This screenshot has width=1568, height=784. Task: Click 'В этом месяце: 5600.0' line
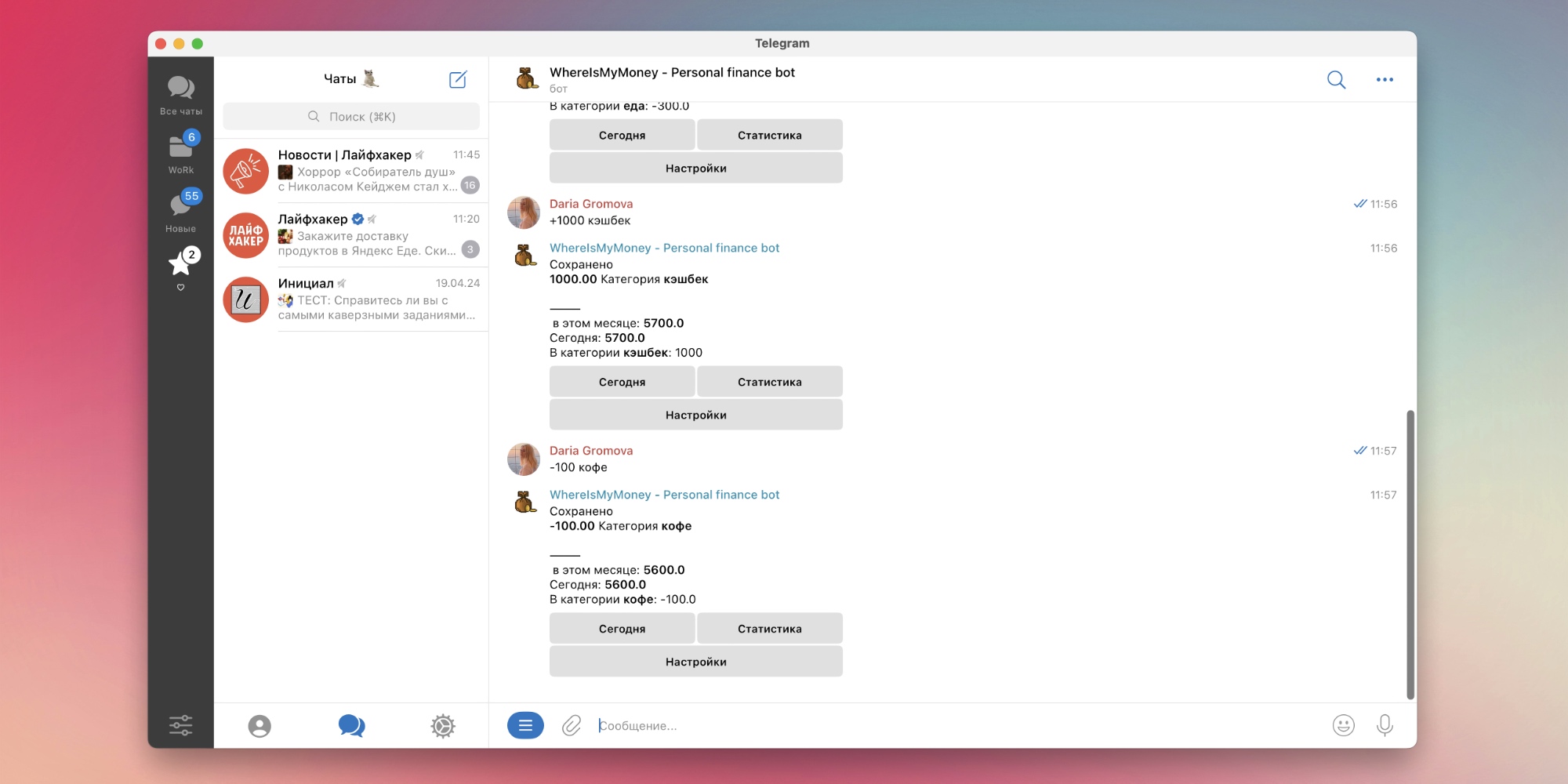click(x=618, y=570)
